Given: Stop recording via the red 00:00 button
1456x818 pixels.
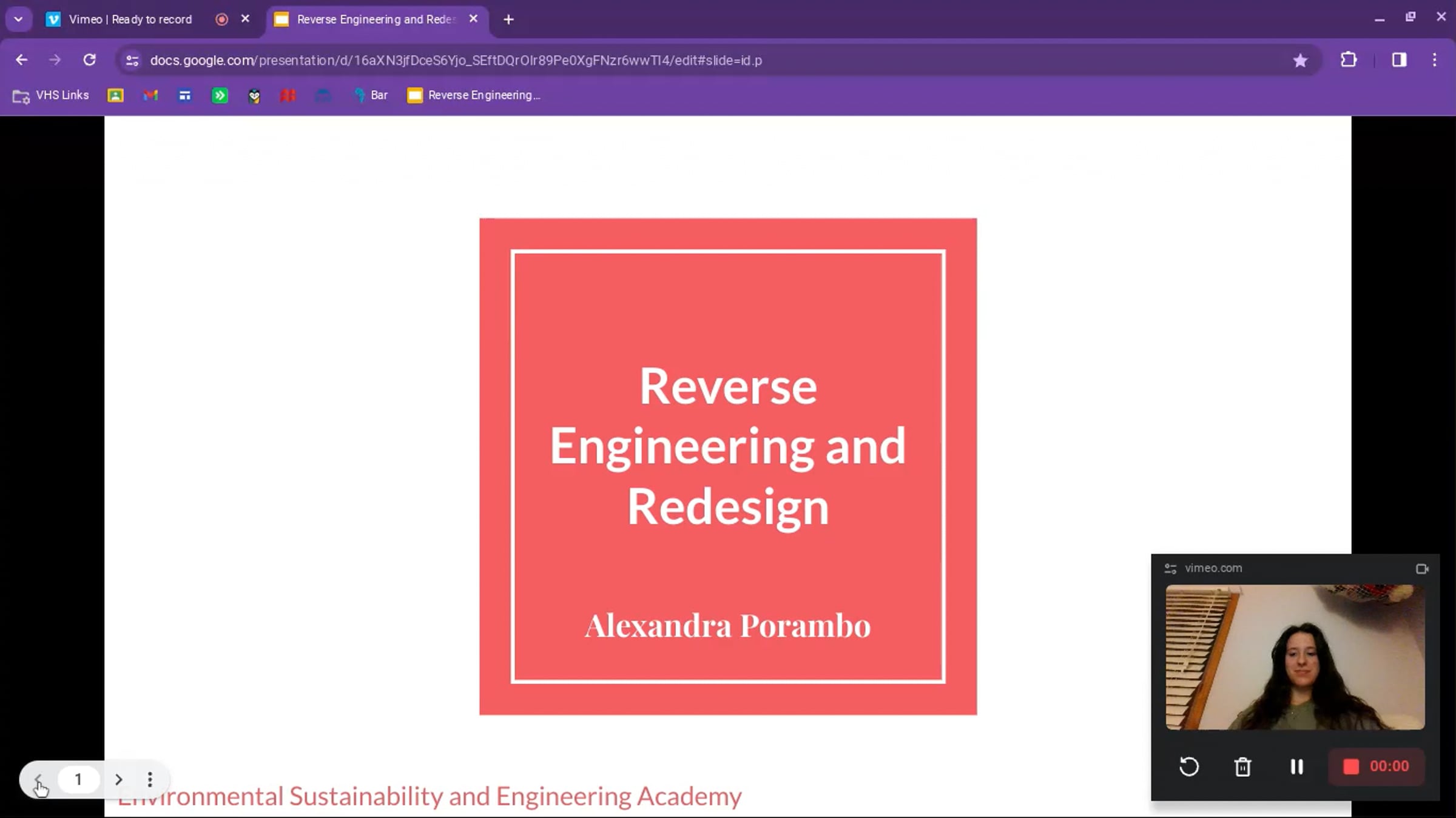Looking at the screenshot, I should click(1376, 766).
